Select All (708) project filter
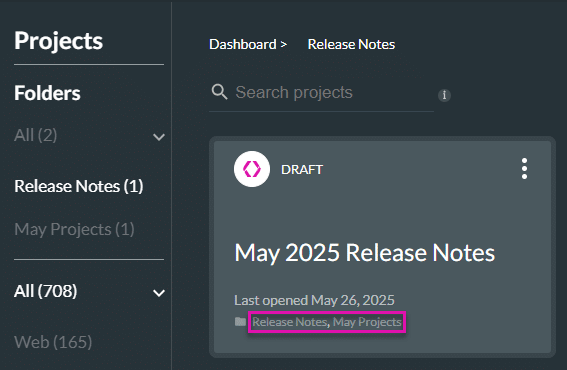This screenshot has height=370, width=567. tap(46, 291)
